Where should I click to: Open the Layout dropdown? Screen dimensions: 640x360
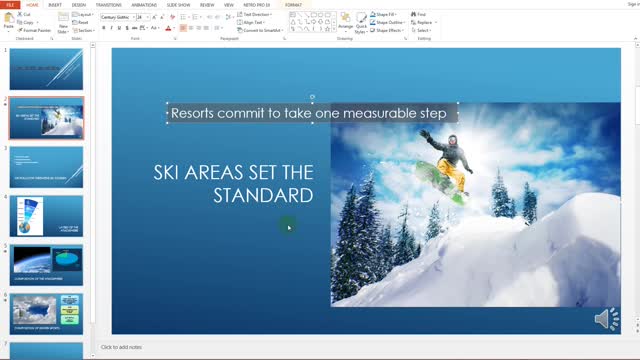pyautogui.click(x=83, y=14)
